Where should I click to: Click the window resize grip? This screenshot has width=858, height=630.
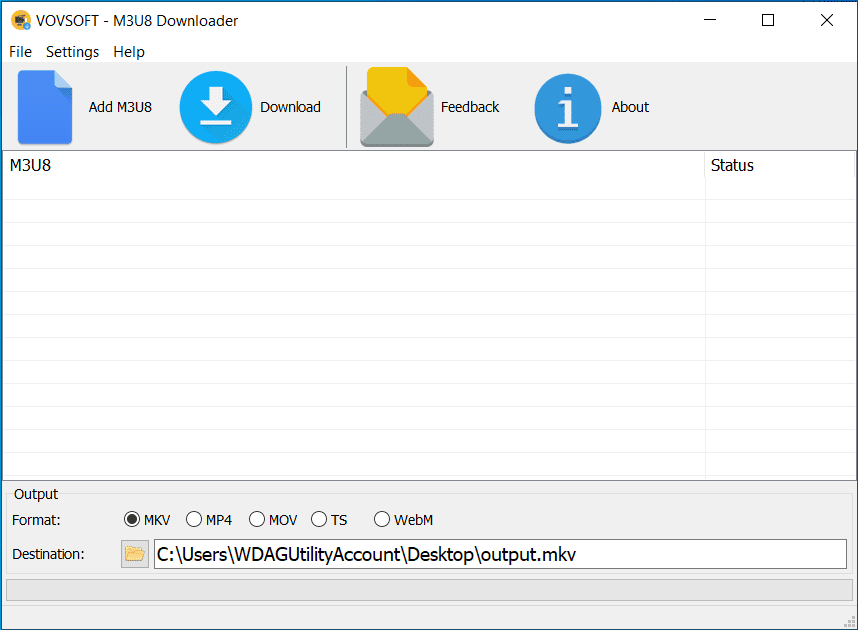point(849,621)
